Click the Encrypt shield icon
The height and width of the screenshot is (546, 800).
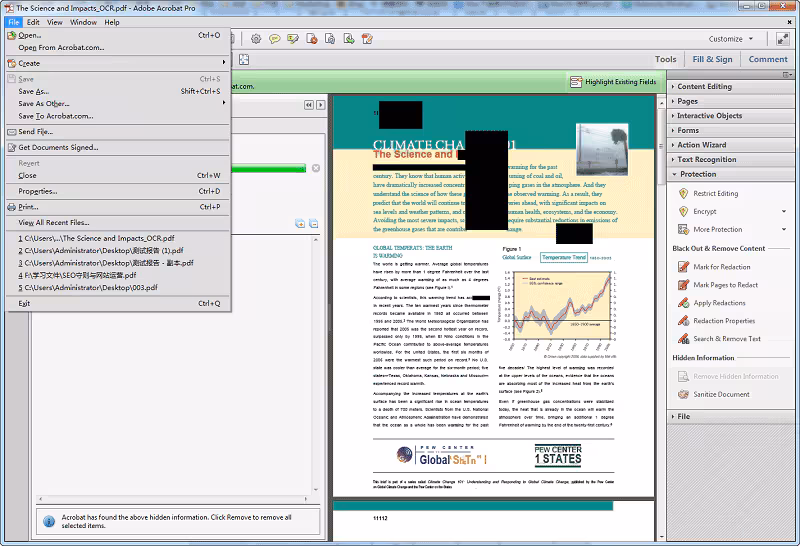684,211
